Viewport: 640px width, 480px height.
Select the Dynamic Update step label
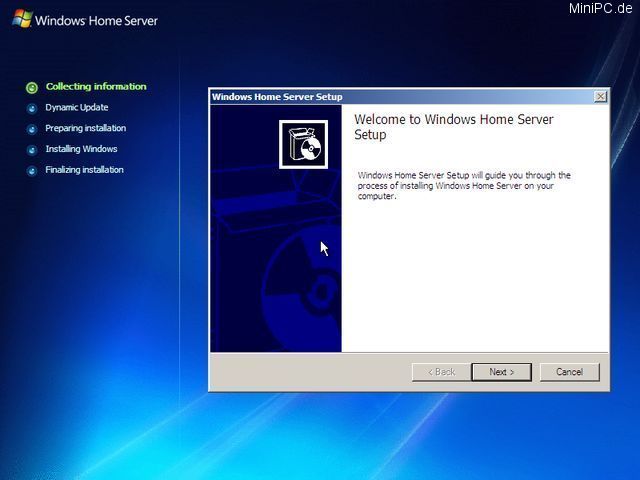(x=77, y=108)
